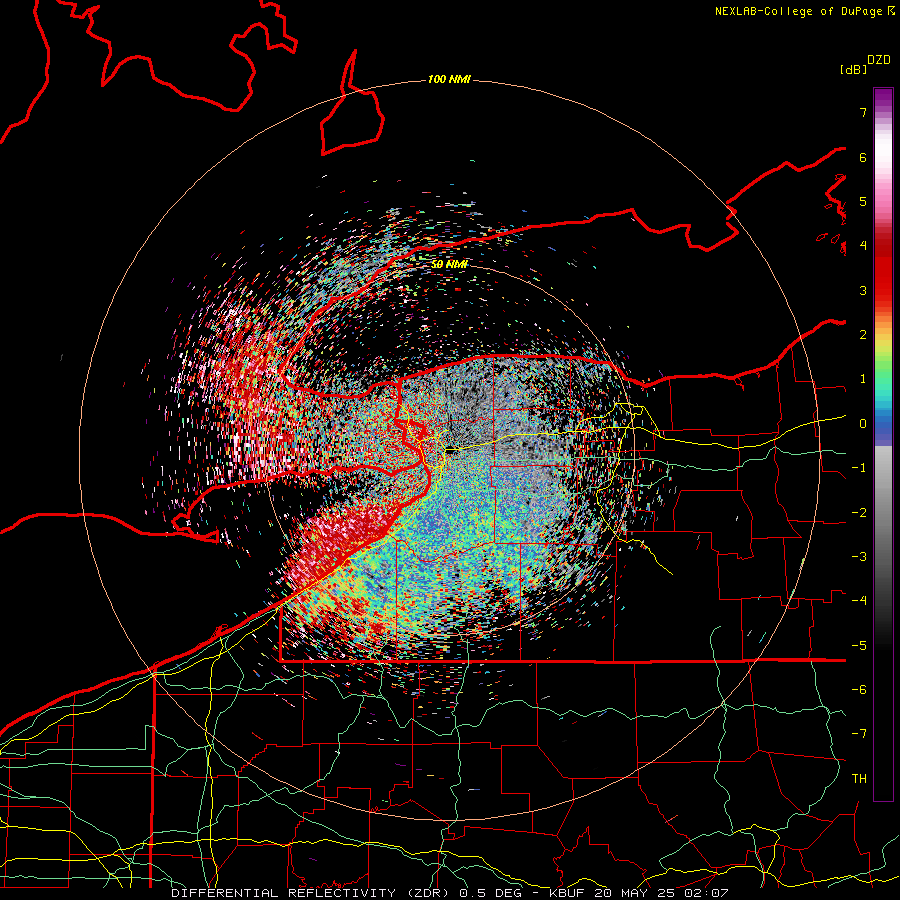Screen dimensions: 900x900
Task: Click the 50 NMI range ring label
Action: (x=449, y=264)
